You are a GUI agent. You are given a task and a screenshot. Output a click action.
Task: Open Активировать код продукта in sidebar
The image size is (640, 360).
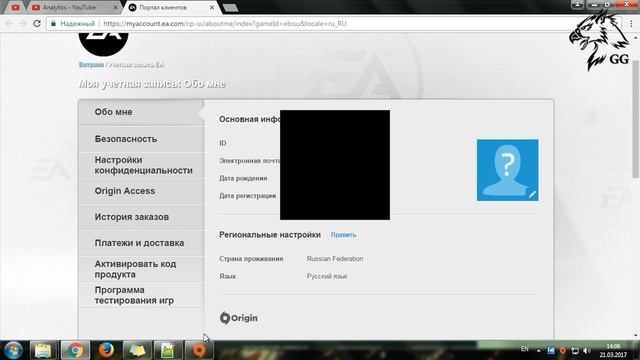(141, 269)
